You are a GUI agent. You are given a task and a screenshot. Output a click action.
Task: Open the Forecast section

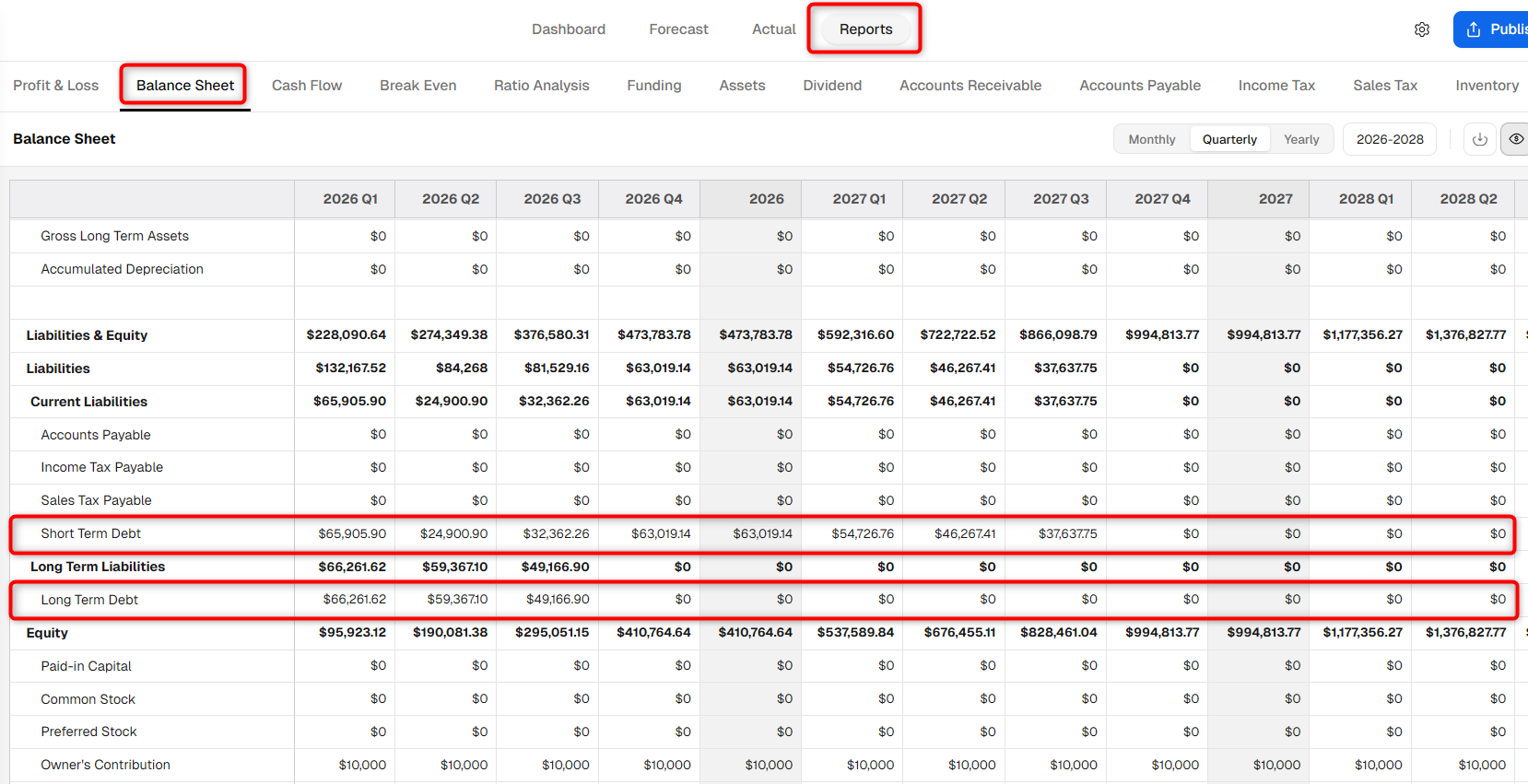(678, 29)
